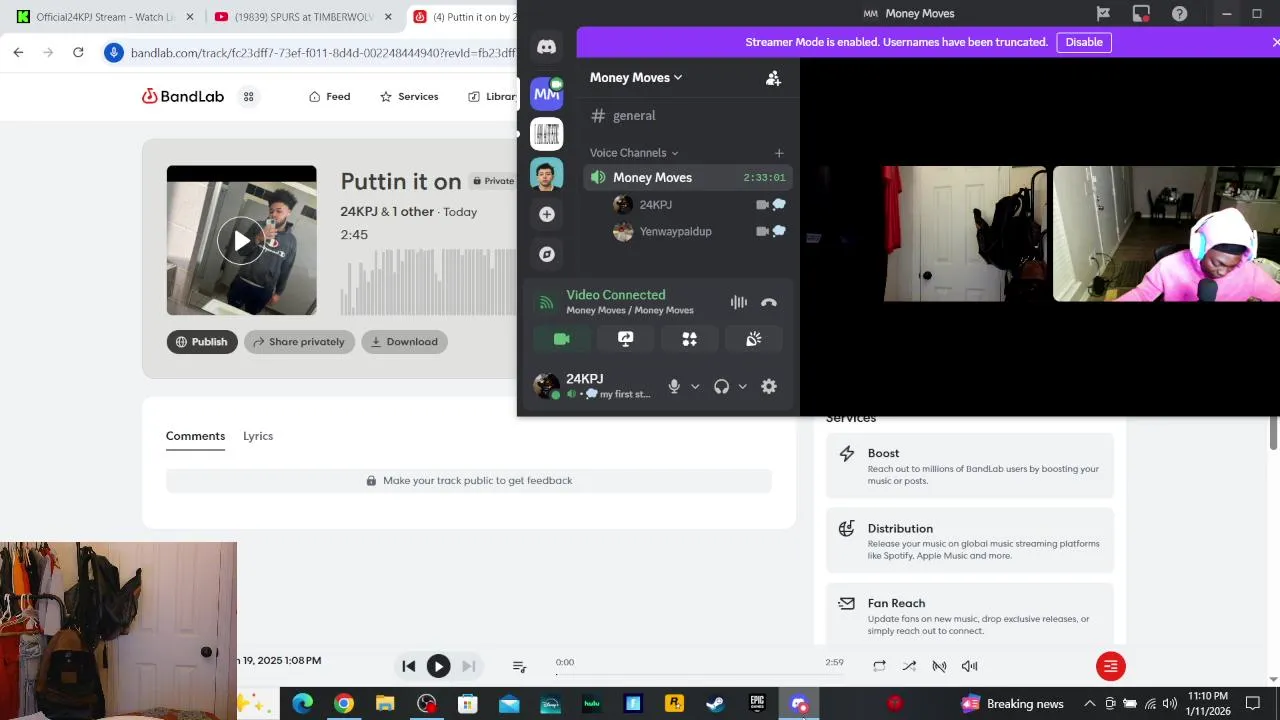The image size is (1280, 720).
Task: Open Discord home direct messages icon
Action: tap(546, 47)
